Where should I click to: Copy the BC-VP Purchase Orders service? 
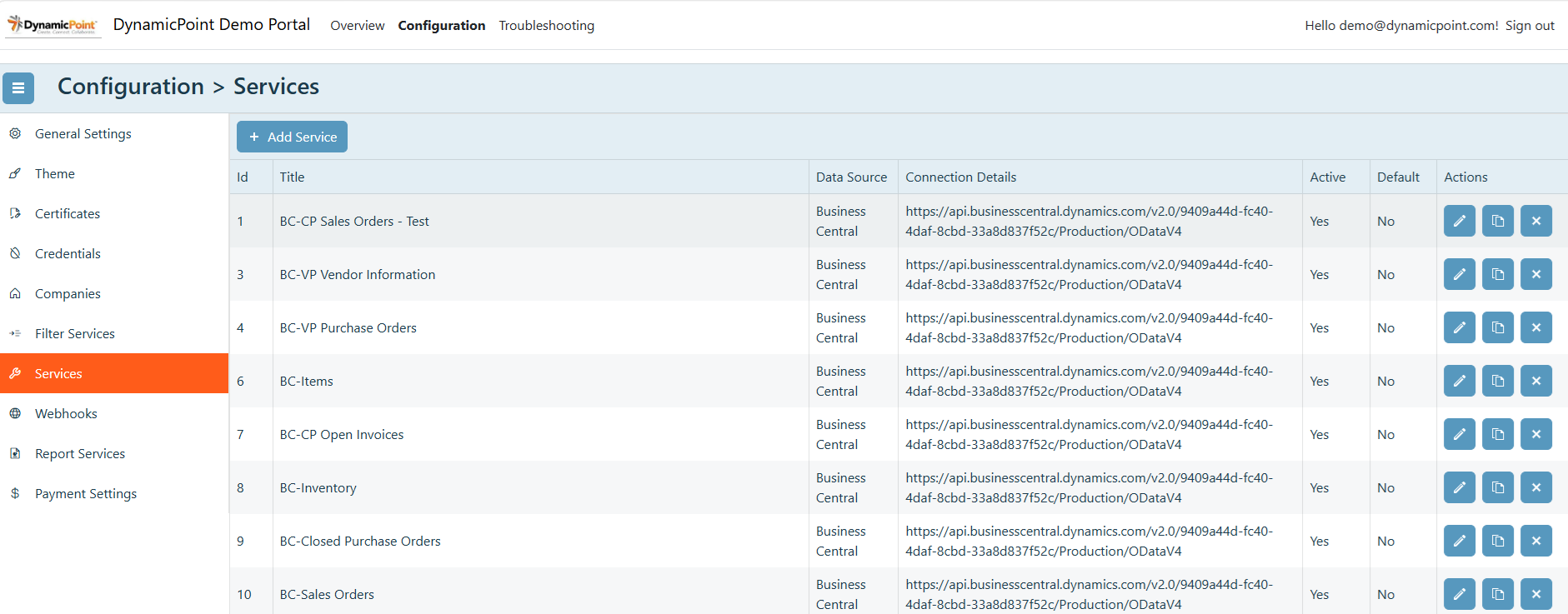tap(1498, 327)
